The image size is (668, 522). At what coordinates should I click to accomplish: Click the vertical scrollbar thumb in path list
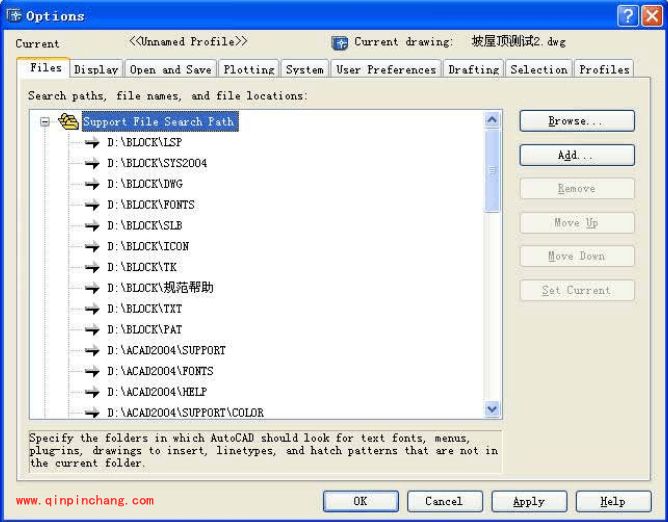click(492, 170)
